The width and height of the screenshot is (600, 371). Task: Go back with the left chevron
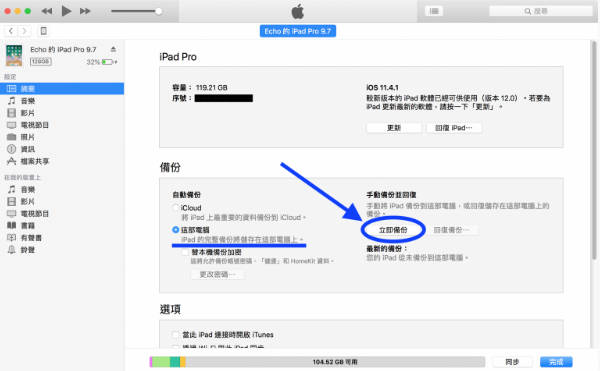[x=11, y=31]
